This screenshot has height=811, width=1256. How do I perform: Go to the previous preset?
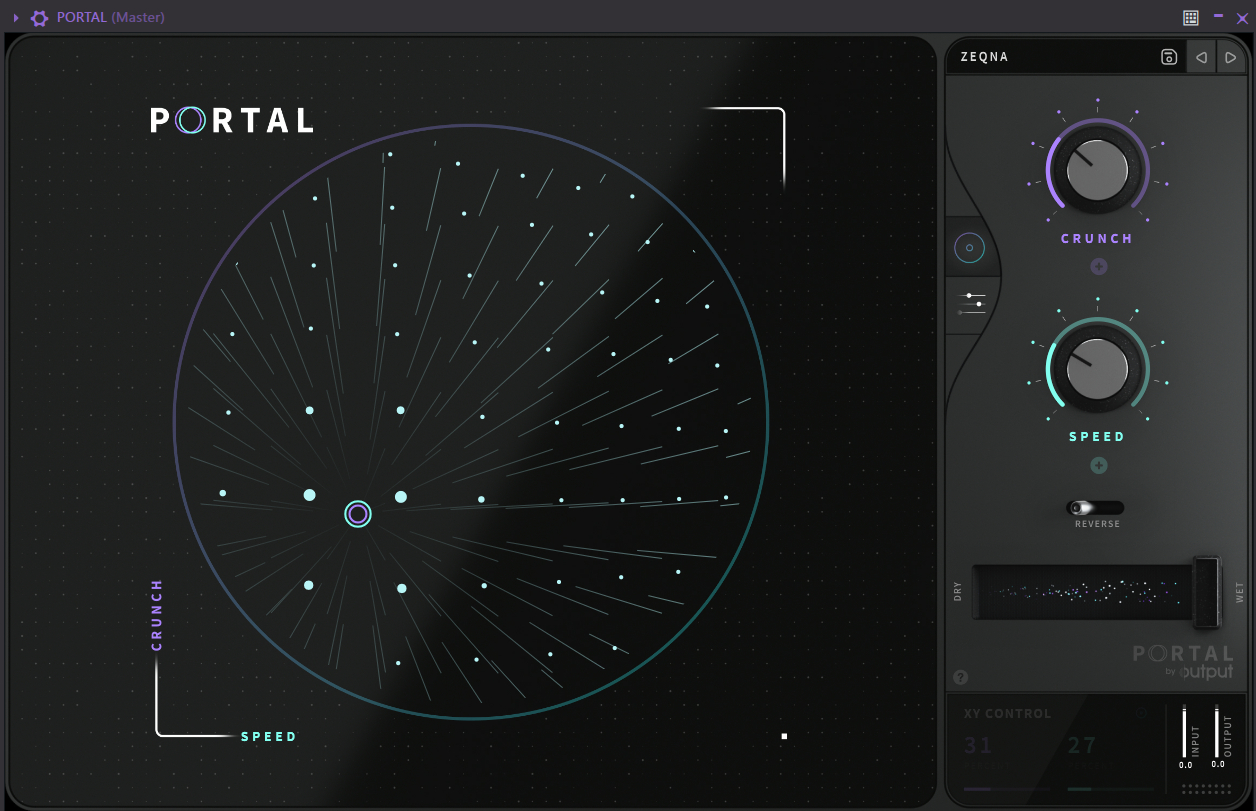click(x=1201, y=57)
